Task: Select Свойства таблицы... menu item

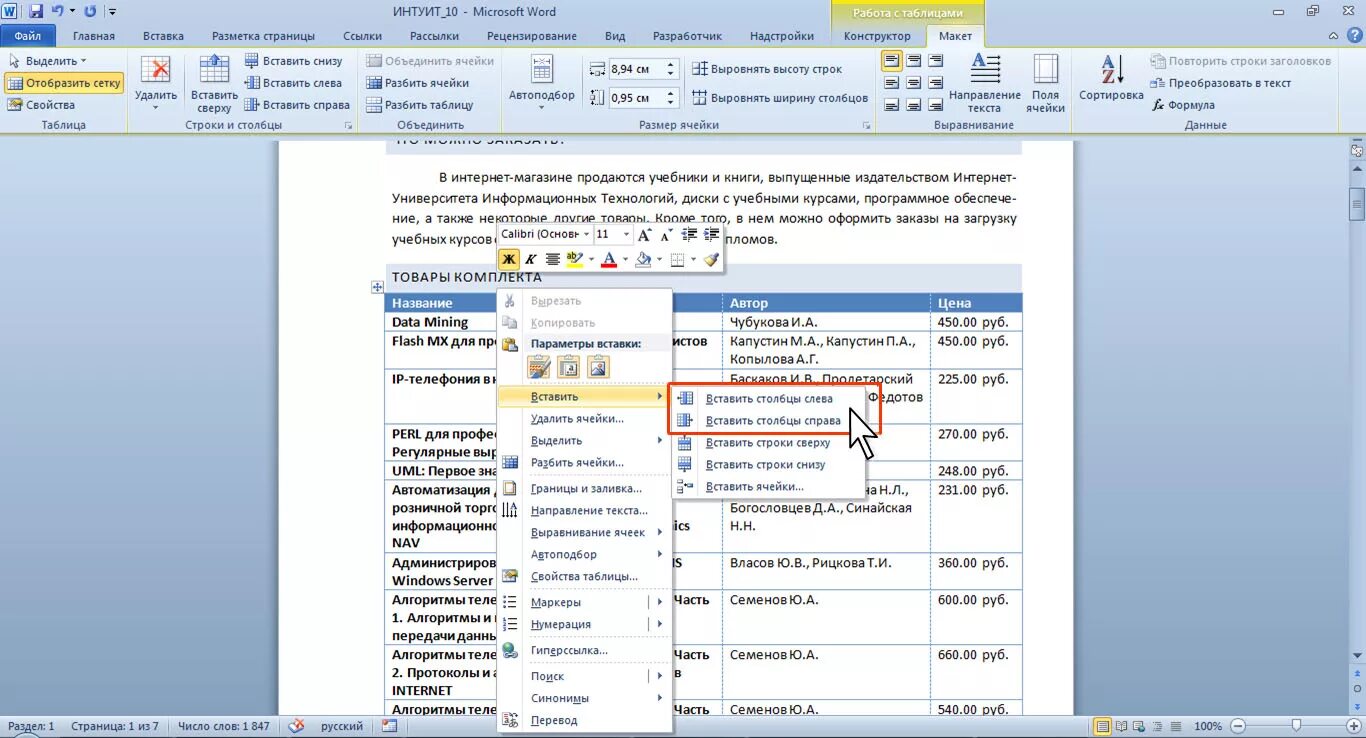Action: coord(584,577)
